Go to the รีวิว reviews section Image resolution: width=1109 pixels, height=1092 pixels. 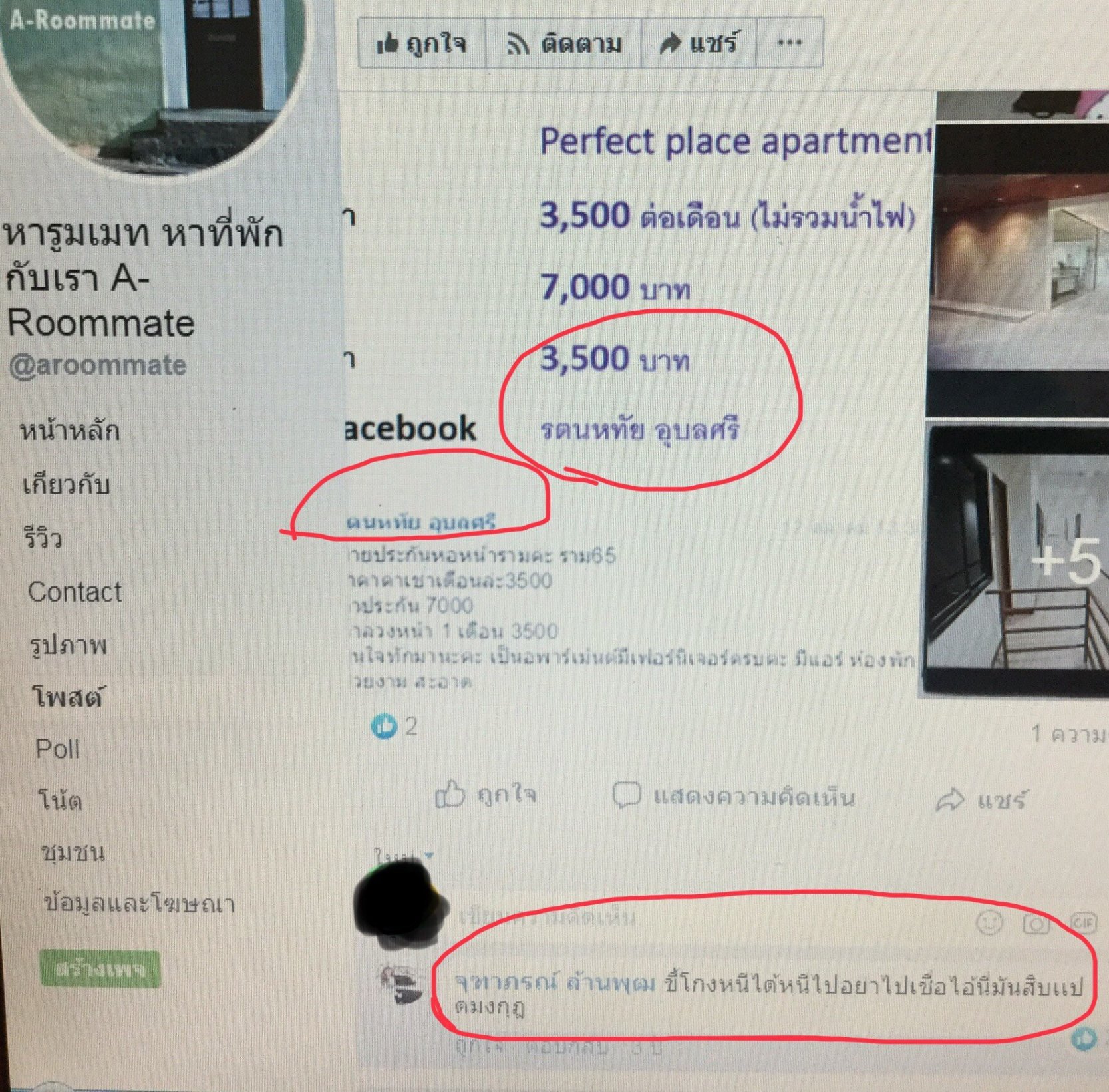[43, 538]
